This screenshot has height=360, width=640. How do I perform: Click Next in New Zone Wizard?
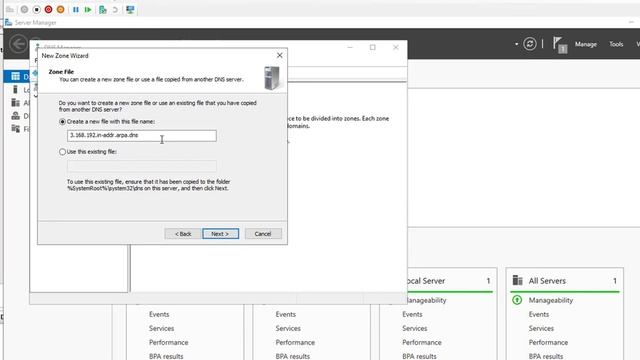coord(220,234)
